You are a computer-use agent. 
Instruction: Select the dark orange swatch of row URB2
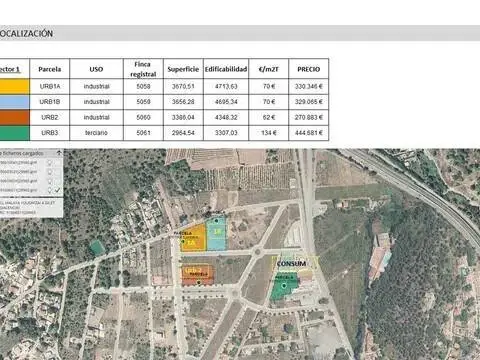14,117
